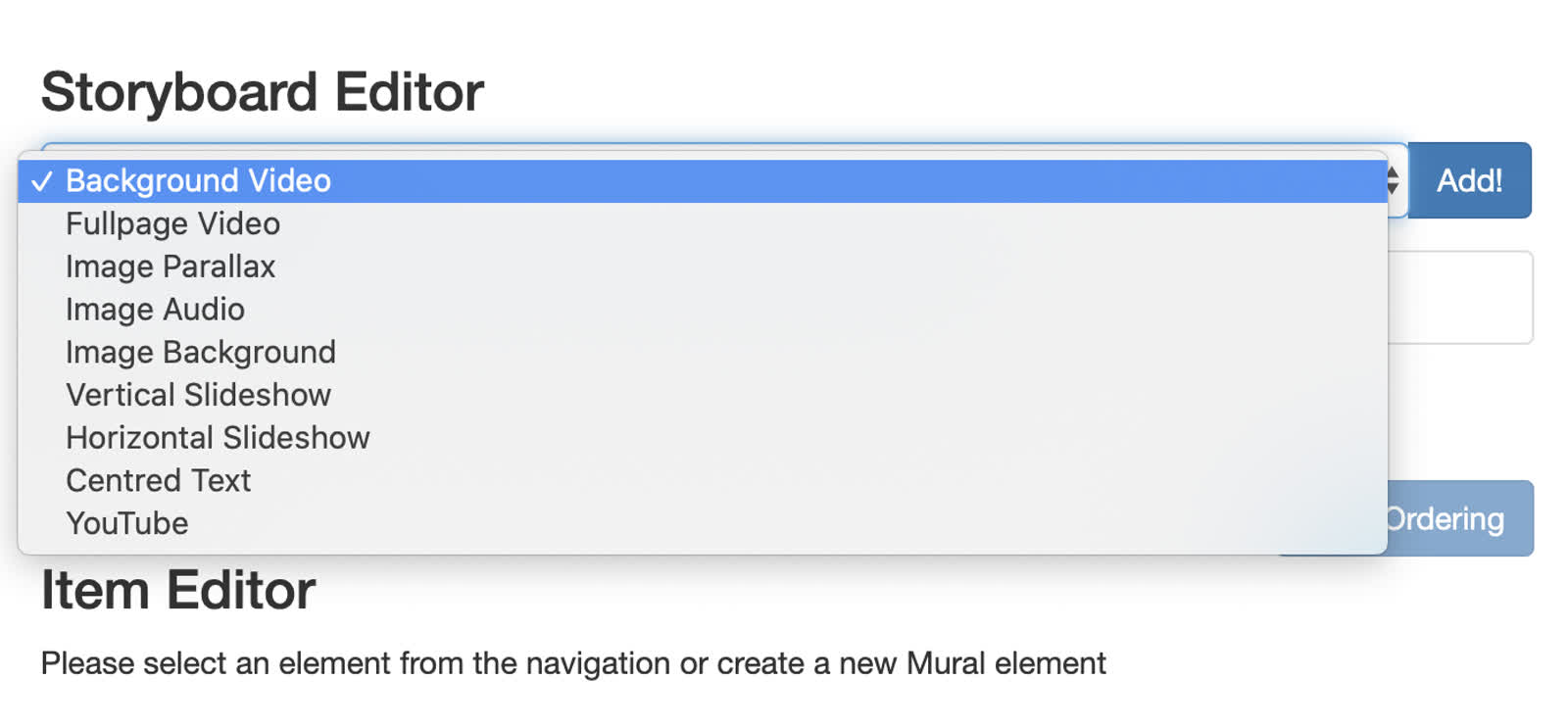Image resolution: width=1568 pixels, height=728 pixels.
Task: Choose the Image Background option
Action: [x=702, y=353]
